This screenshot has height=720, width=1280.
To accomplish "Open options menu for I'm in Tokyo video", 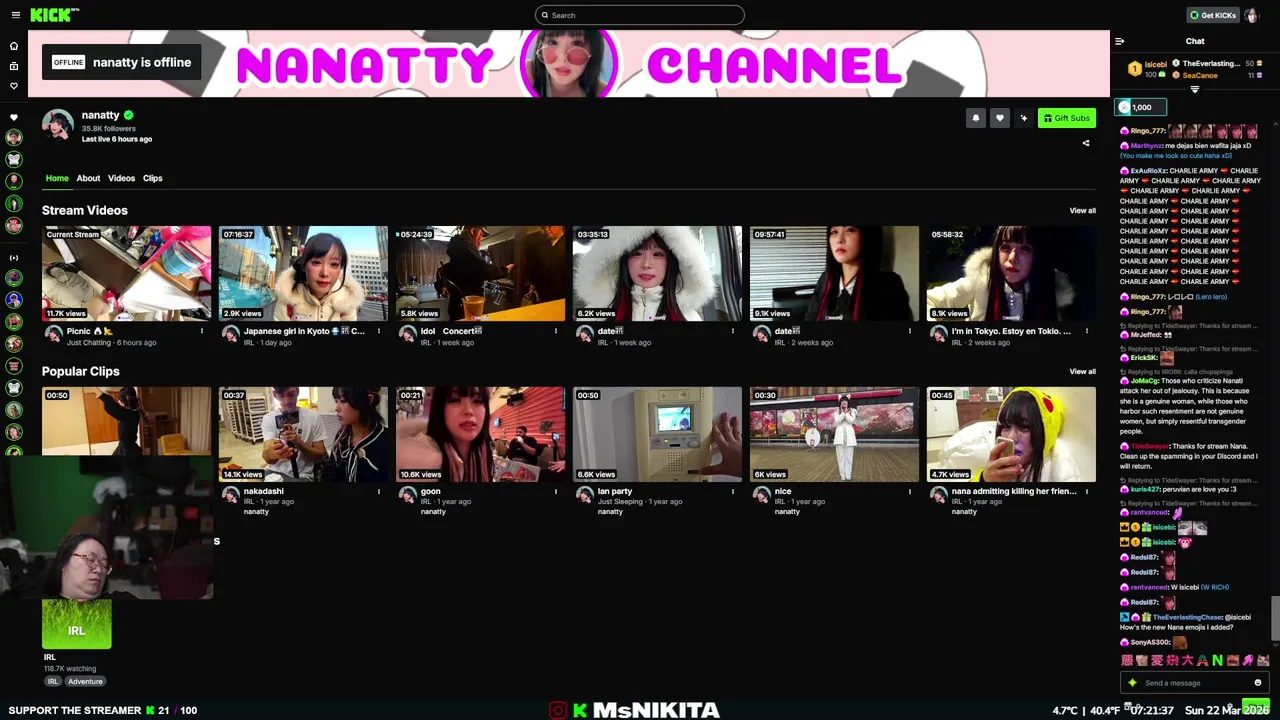I will [1087, 331].
